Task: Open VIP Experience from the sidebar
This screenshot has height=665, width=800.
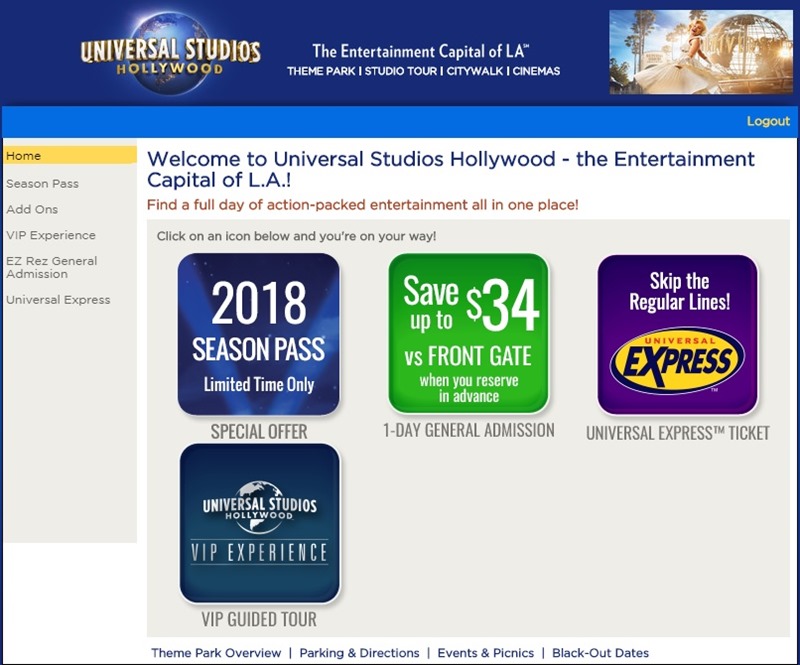Action: [51, 235]
